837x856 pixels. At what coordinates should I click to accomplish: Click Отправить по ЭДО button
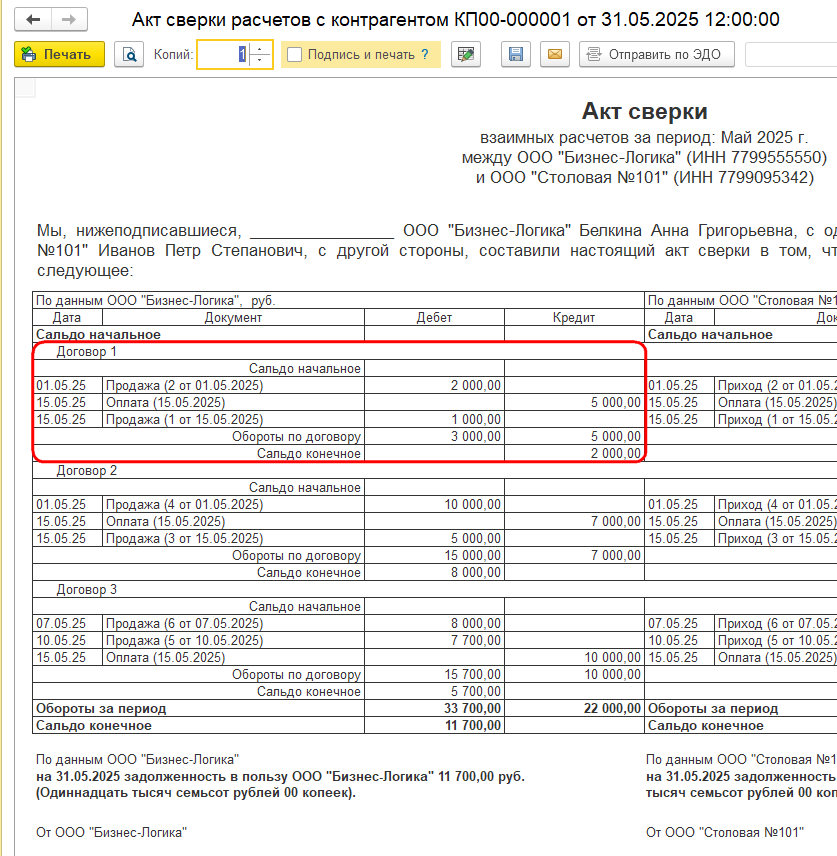657,55
